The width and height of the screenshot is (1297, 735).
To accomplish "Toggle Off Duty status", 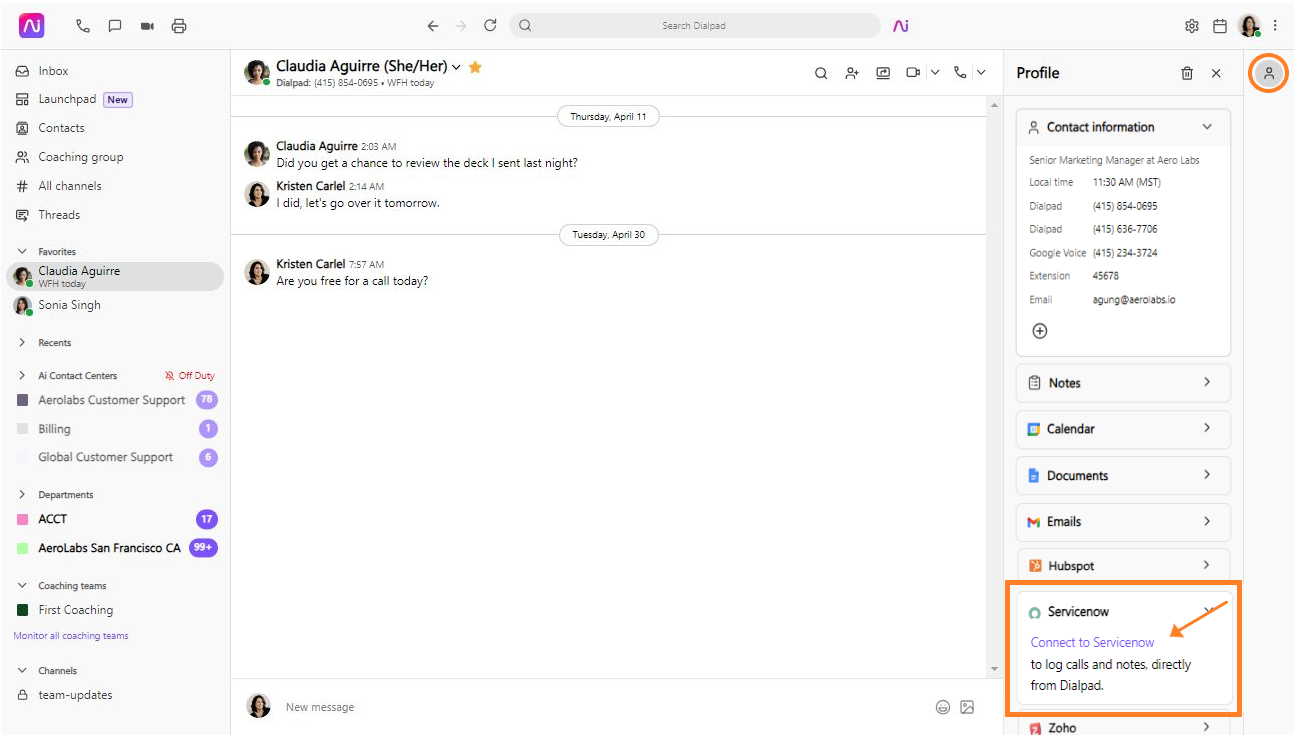I will click(190, 376).
